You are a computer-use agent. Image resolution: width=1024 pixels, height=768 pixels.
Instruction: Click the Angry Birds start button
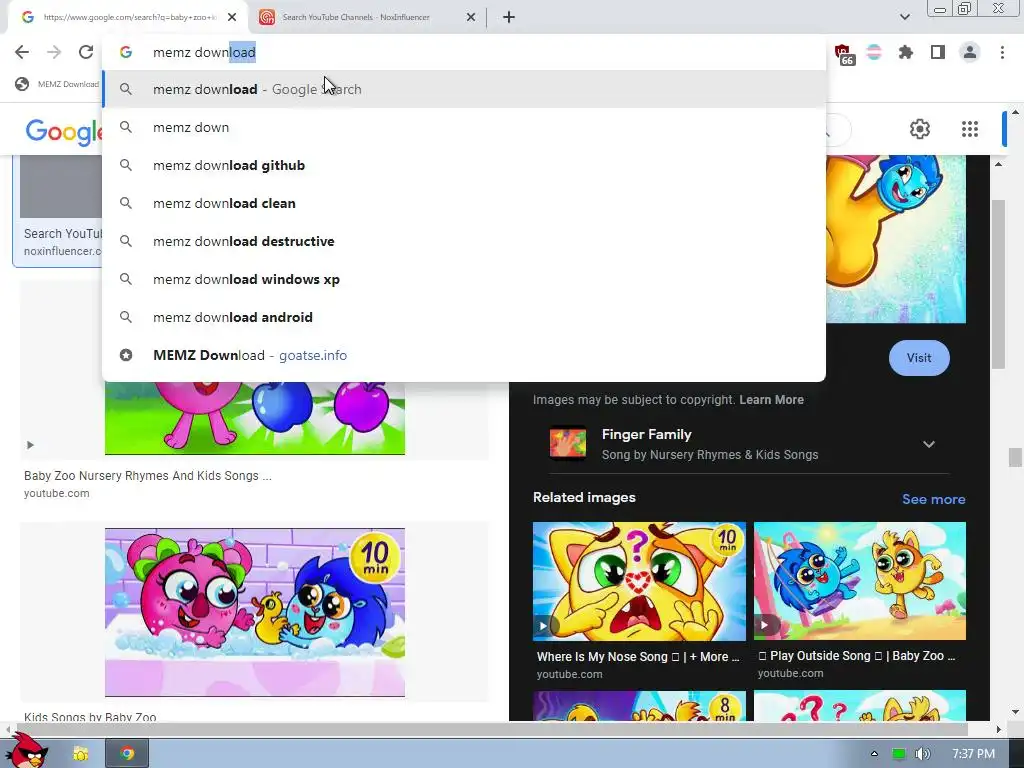pos(27,752)
